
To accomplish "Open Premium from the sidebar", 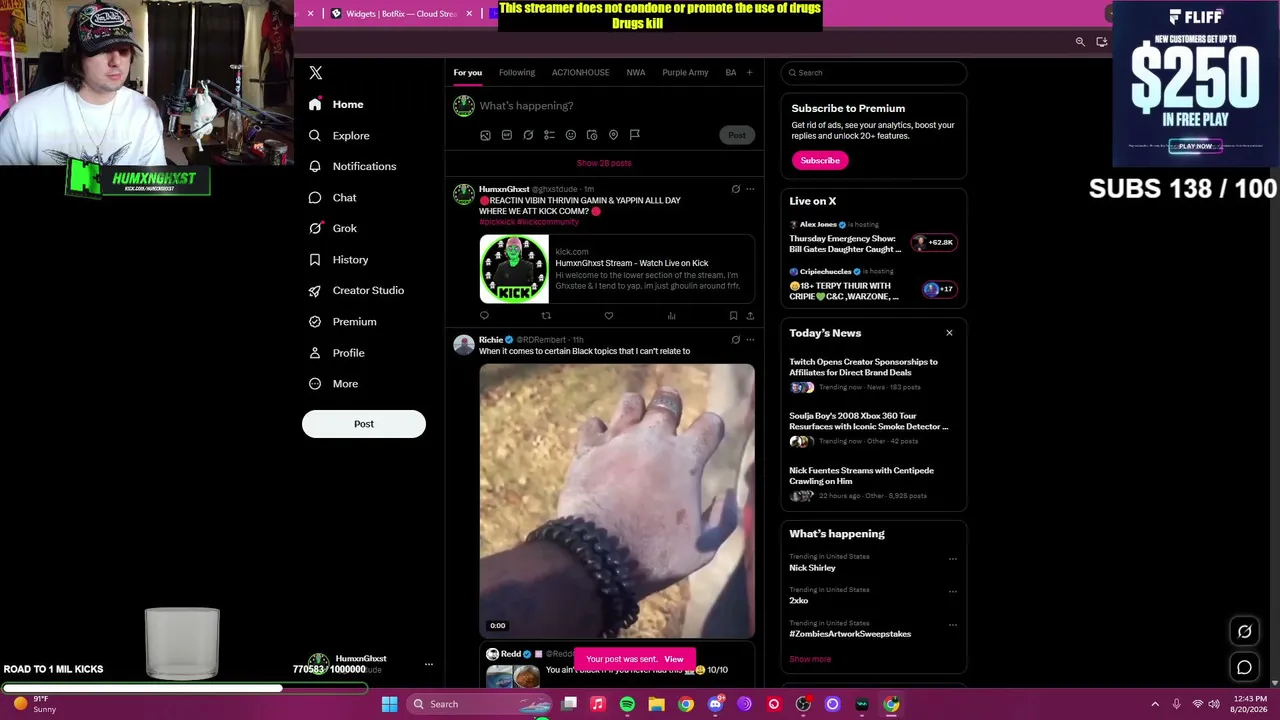I will [x=343, y=322].
